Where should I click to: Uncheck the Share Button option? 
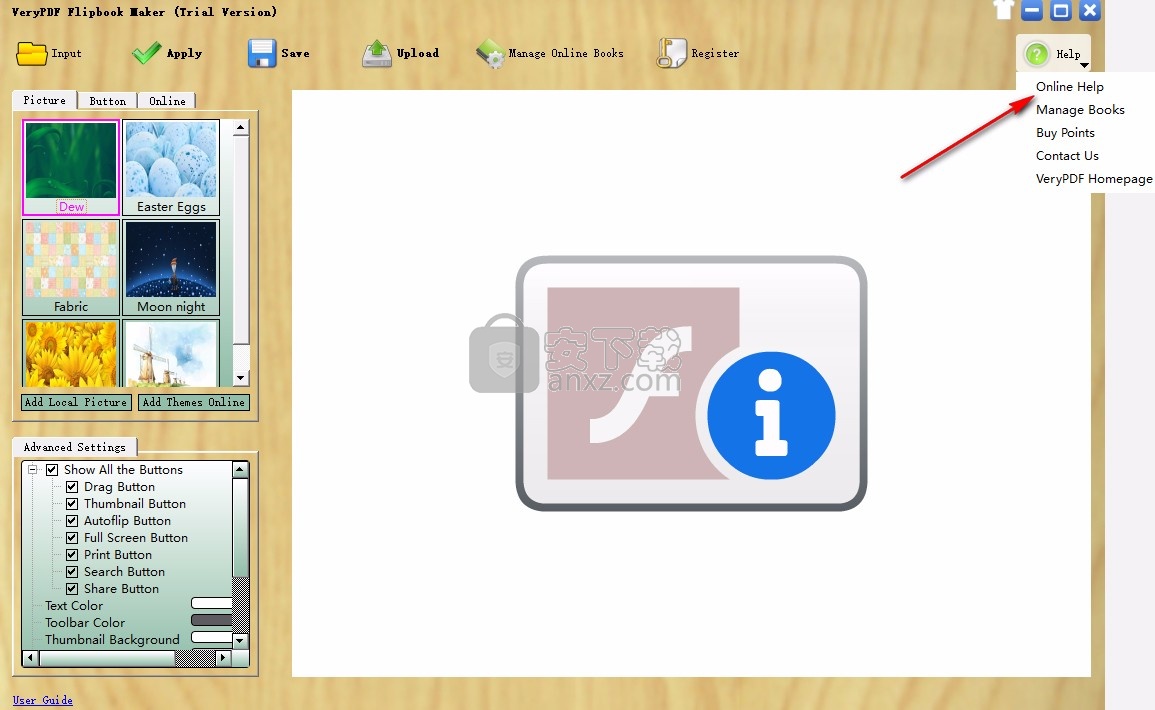coord(71,588)
